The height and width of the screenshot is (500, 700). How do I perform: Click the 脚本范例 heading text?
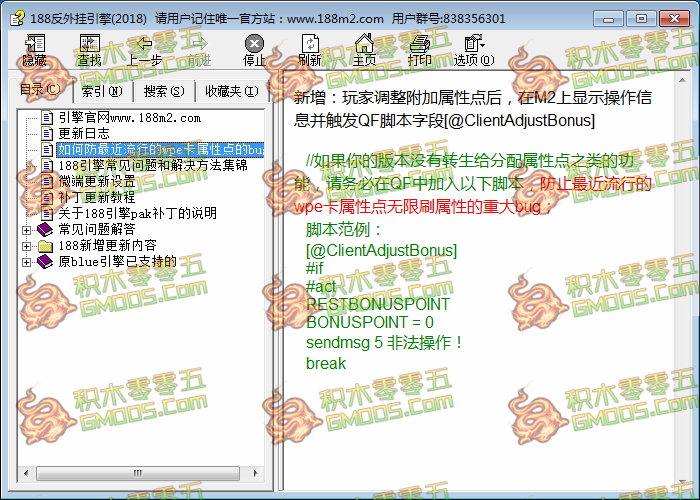click(344, 230)
